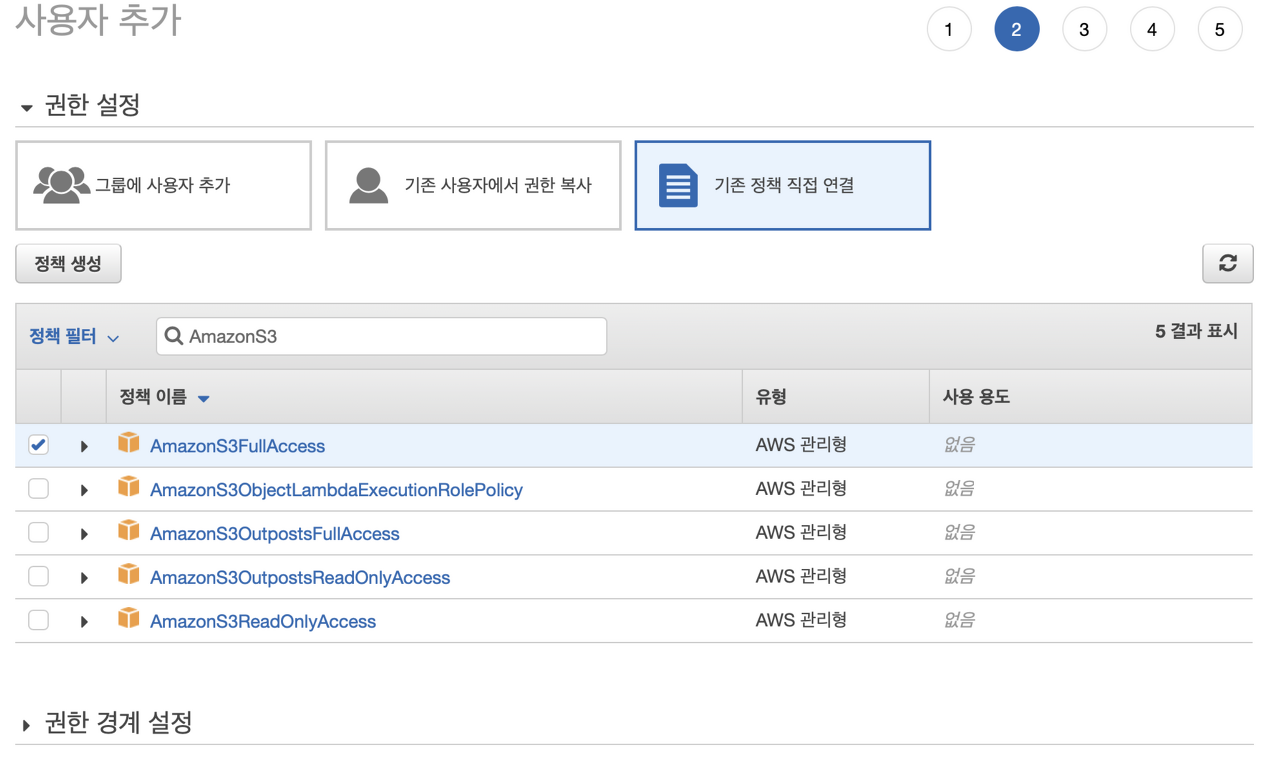The width and height of the screenshot is (1280, 758).
Task: Go to wizard step 1
Action: coord(949,29)
